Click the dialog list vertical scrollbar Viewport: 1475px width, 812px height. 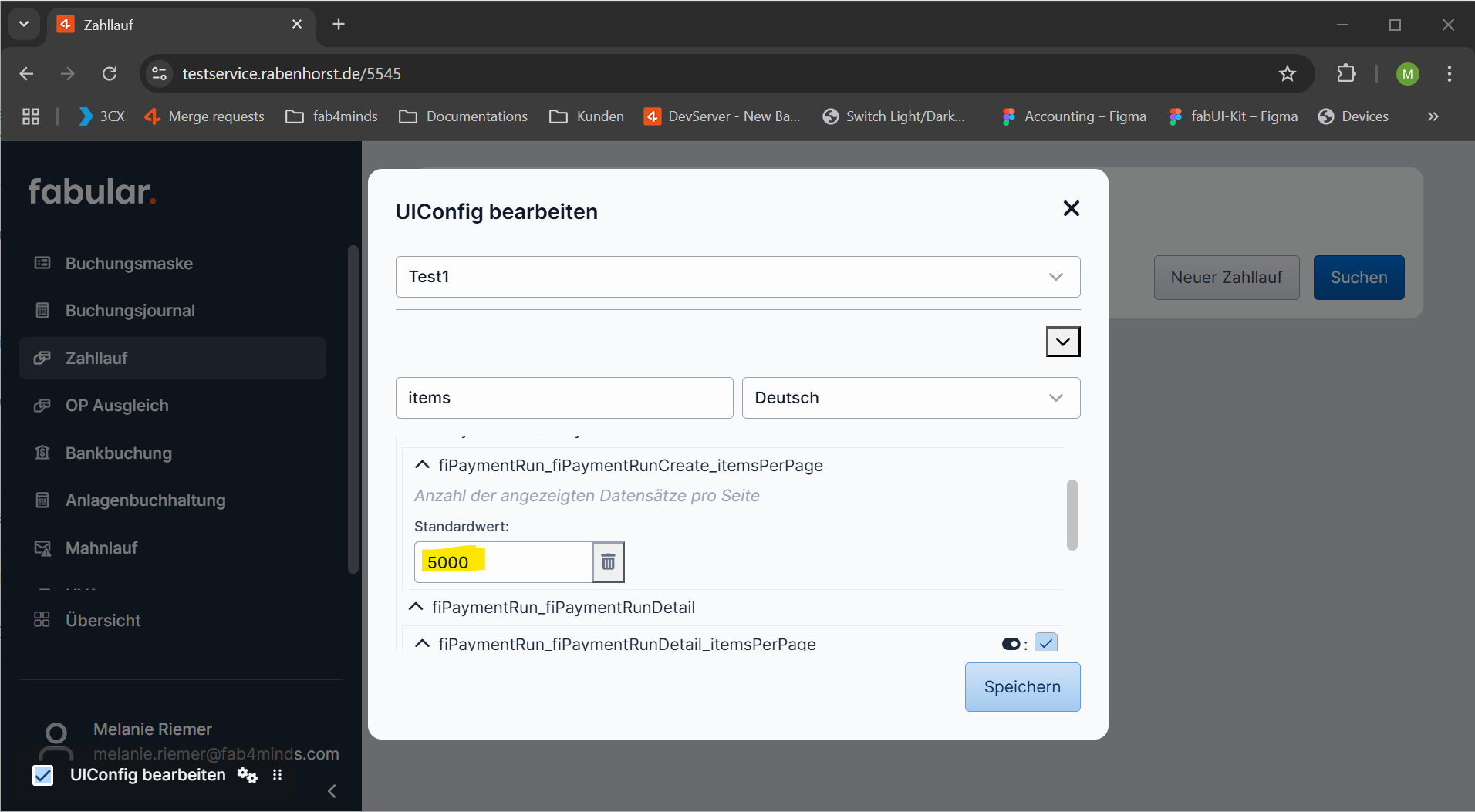(1072, 514)
